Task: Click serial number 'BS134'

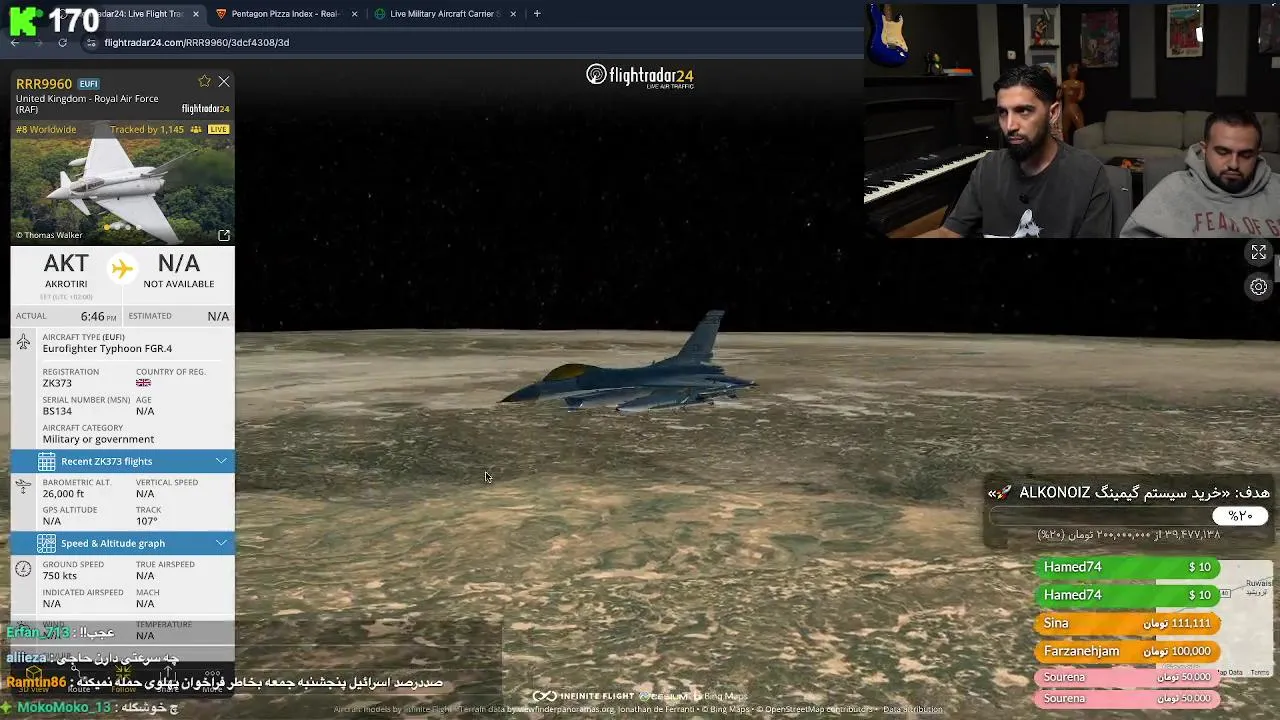Action: tap(57, 411)
